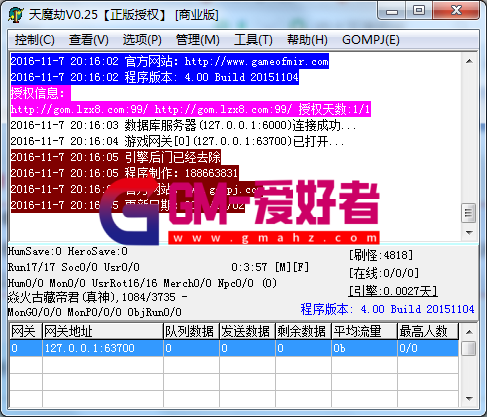This screenshot has width=487, height=417.
Task: Click the 网关地址 column header
Action: point(103,332)
